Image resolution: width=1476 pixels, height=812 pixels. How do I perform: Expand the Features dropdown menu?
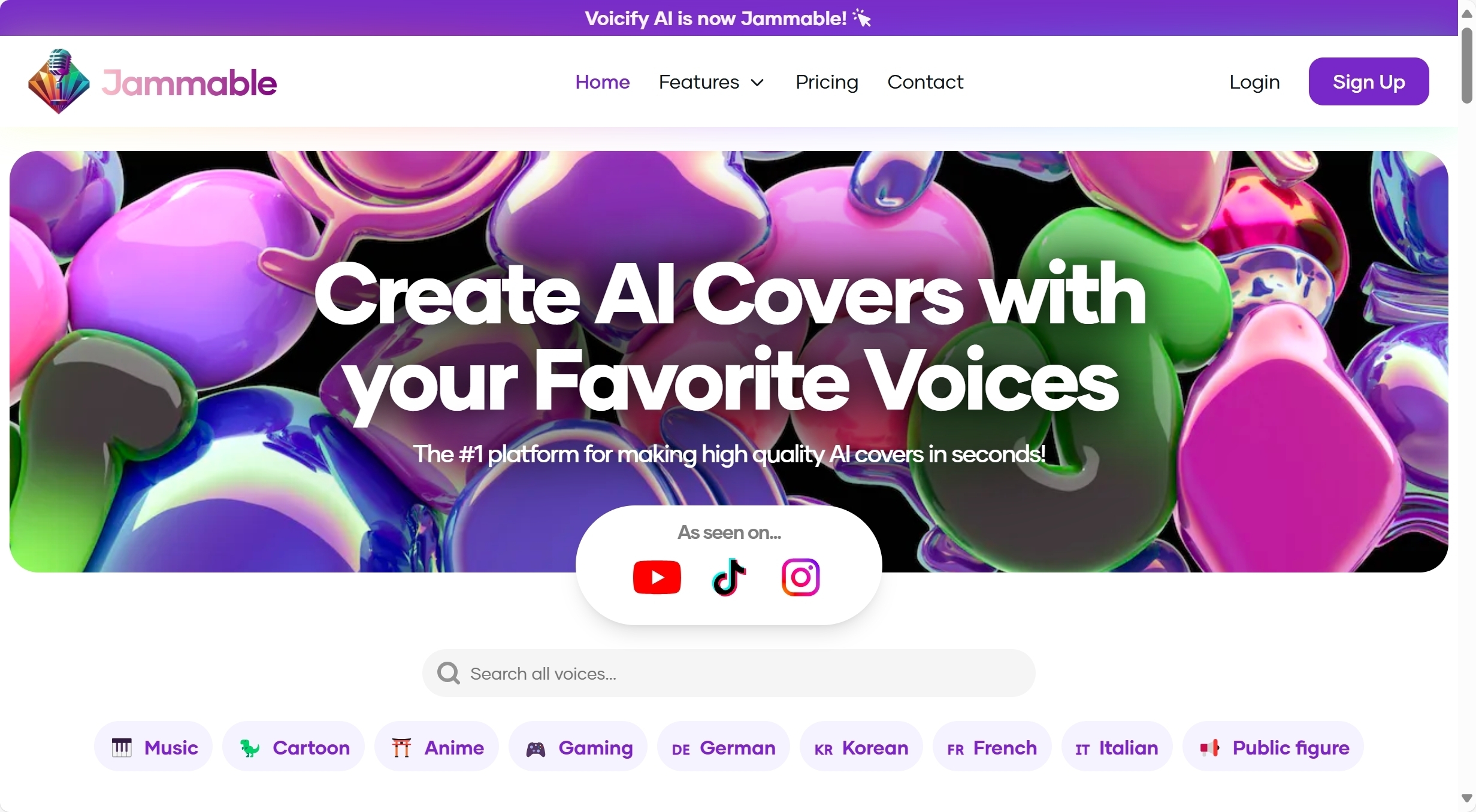pyautogui.click(x=712, y=82)
